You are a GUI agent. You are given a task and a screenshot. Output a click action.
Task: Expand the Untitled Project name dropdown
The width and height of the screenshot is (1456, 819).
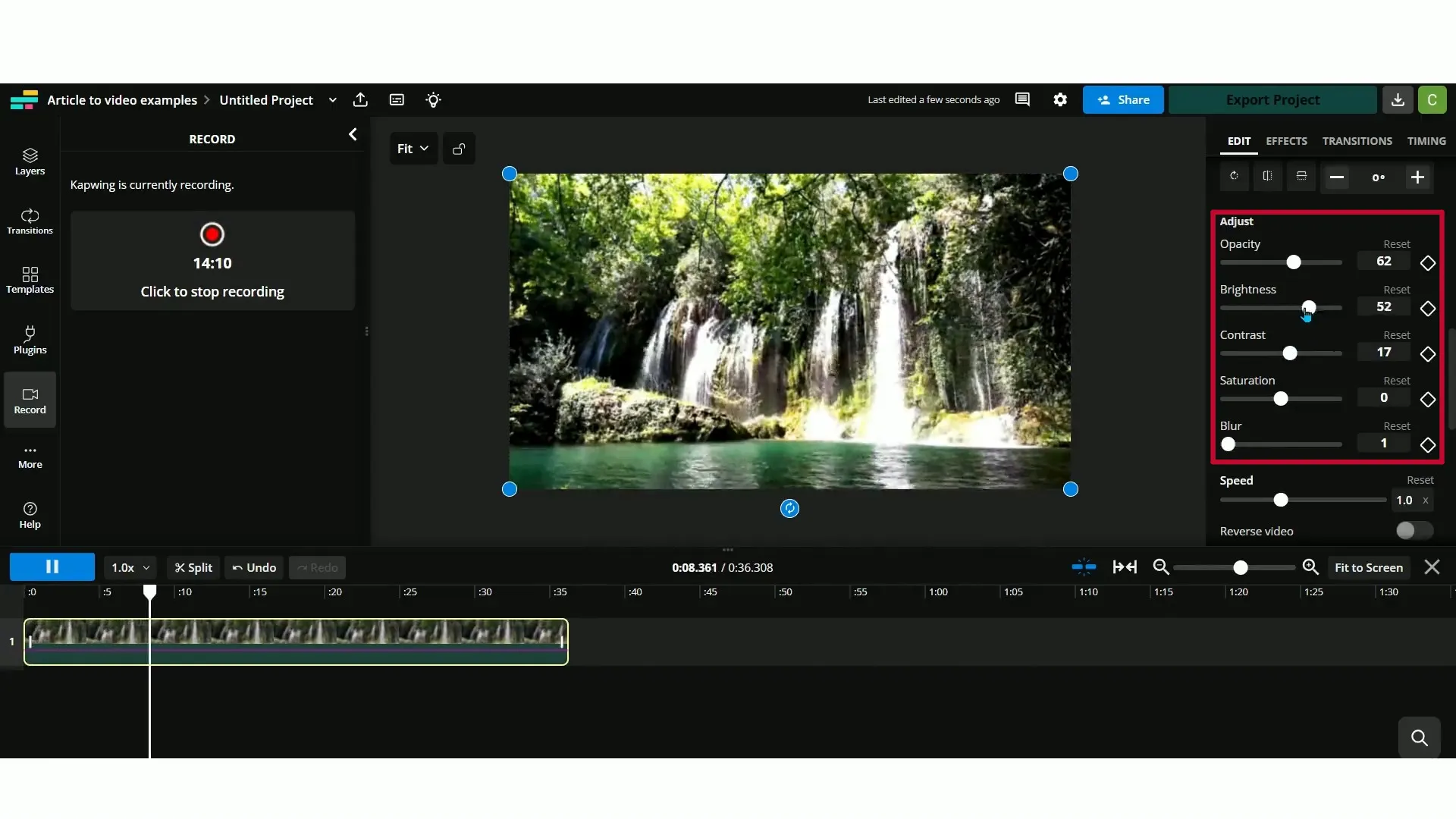(x=332, y=100)
